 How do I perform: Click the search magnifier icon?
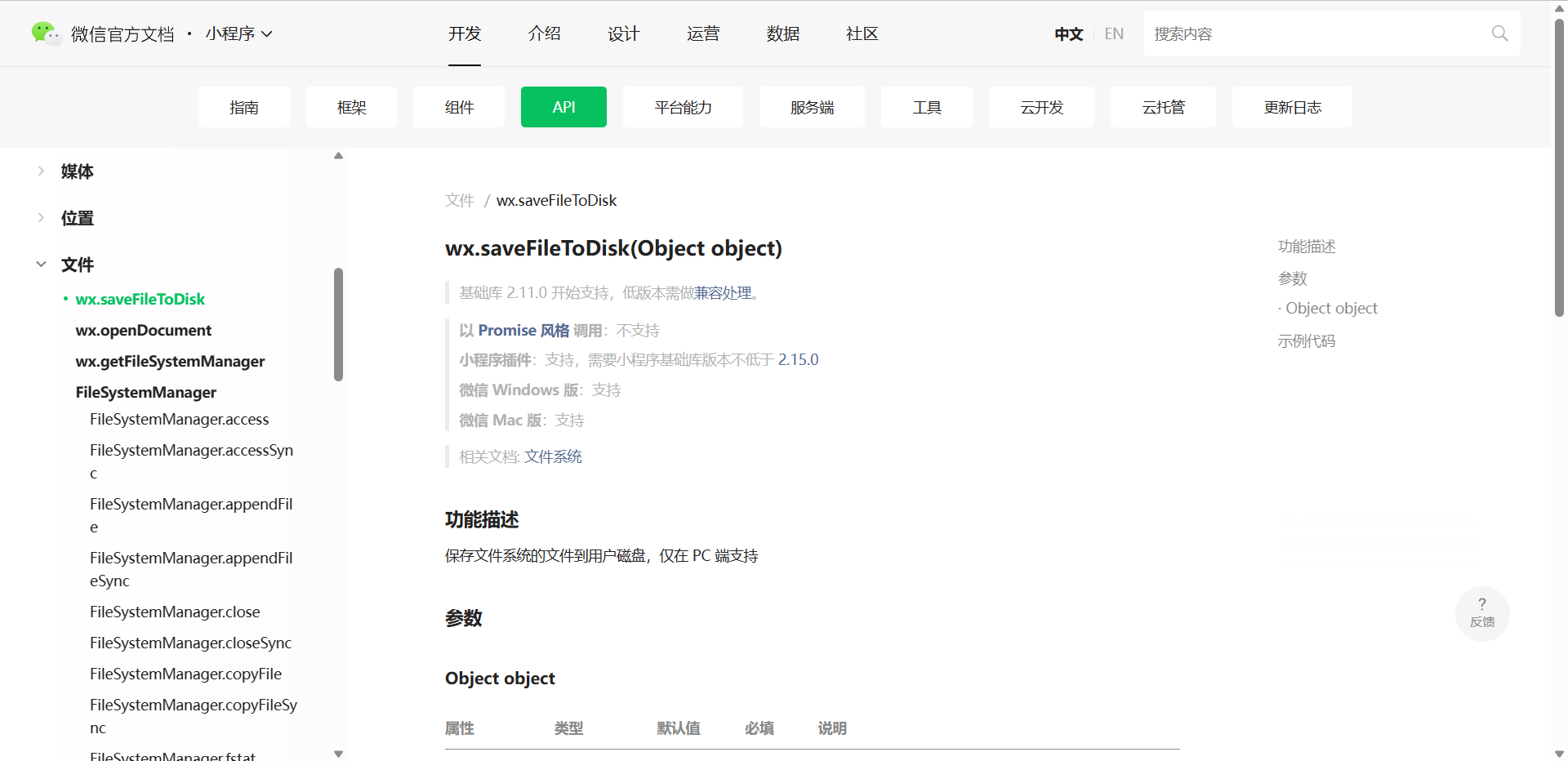[1499, 33]
